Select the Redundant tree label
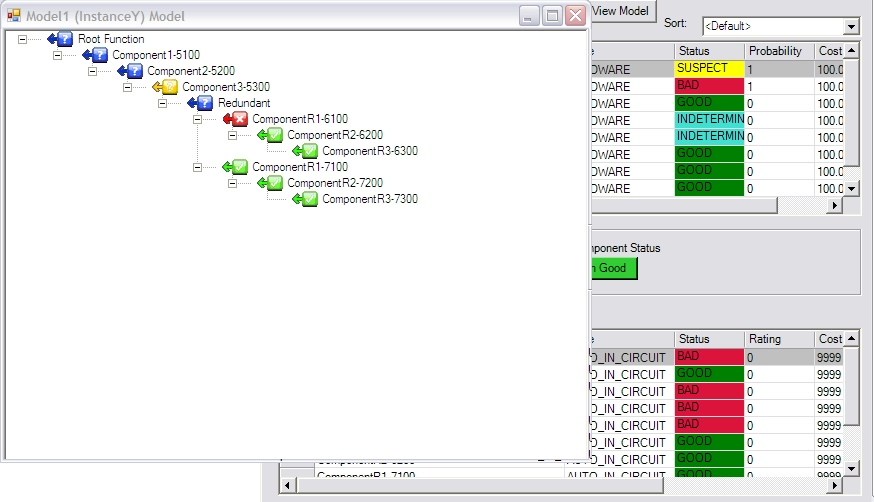This screenshot has height=502, width=874. [244, 103]
